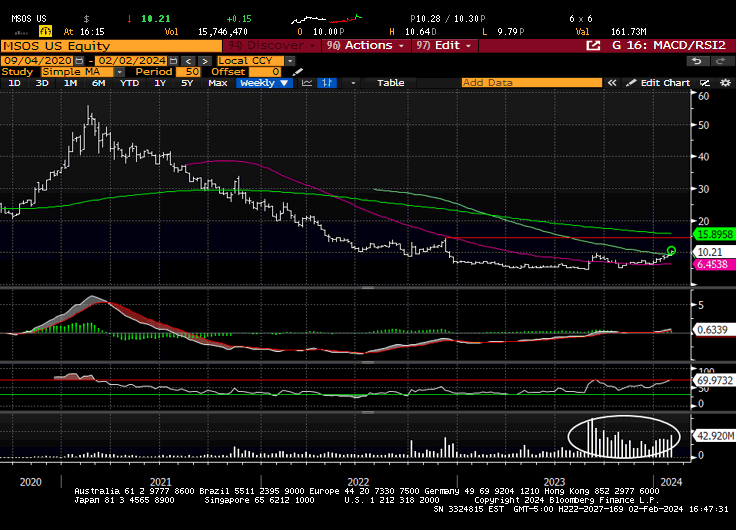This screenshot has width=736, height=530.
Task: Select the 6M range
Action: coord(99,83)
